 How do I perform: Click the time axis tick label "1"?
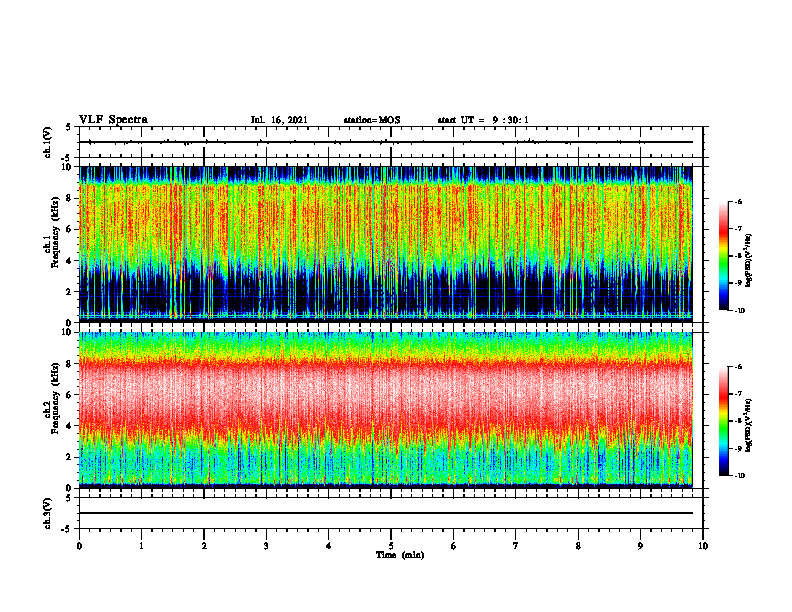tap(141, 546)
